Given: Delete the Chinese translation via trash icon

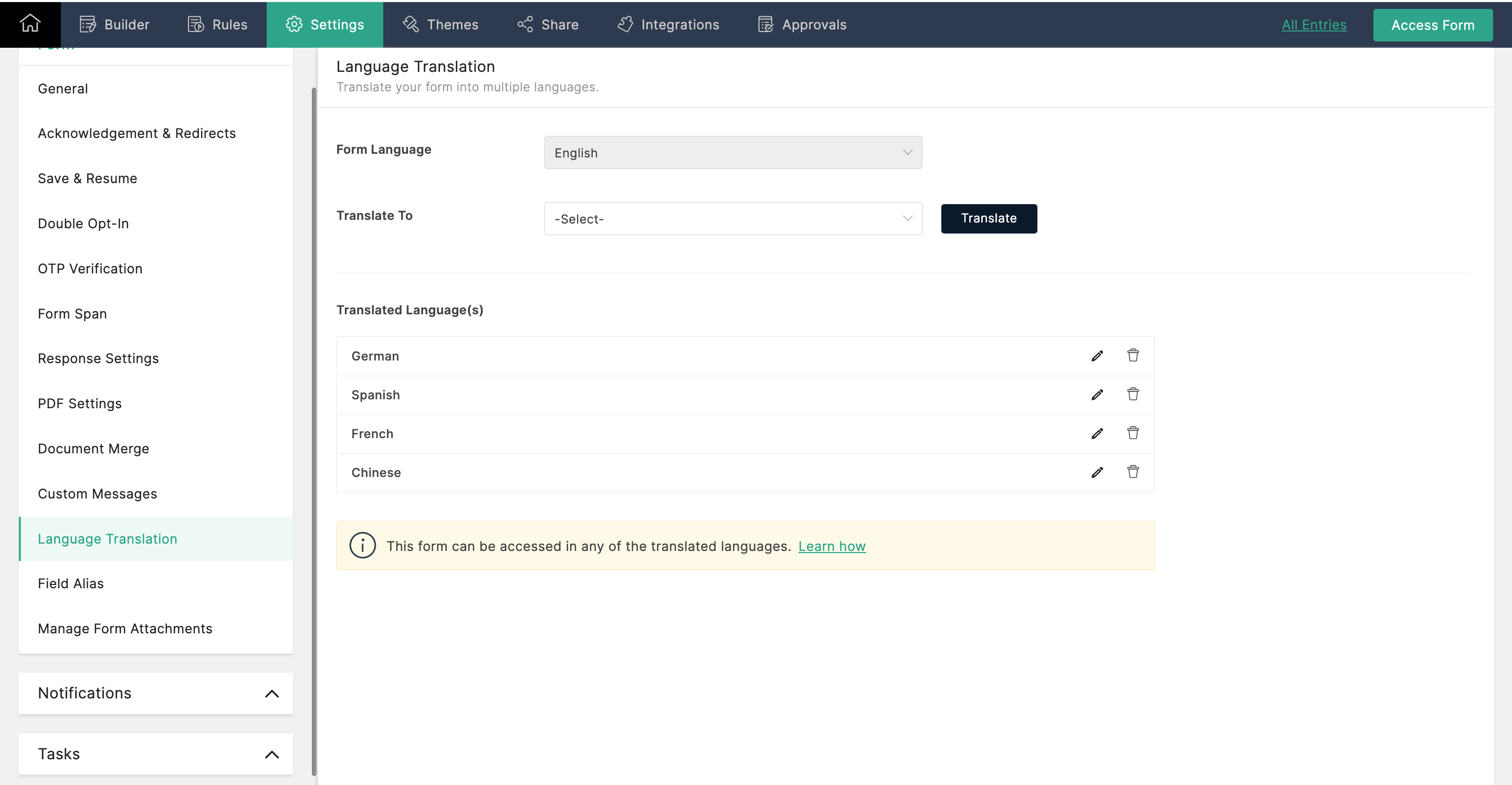Looking at the screenshot, I should coord(1132,472).
